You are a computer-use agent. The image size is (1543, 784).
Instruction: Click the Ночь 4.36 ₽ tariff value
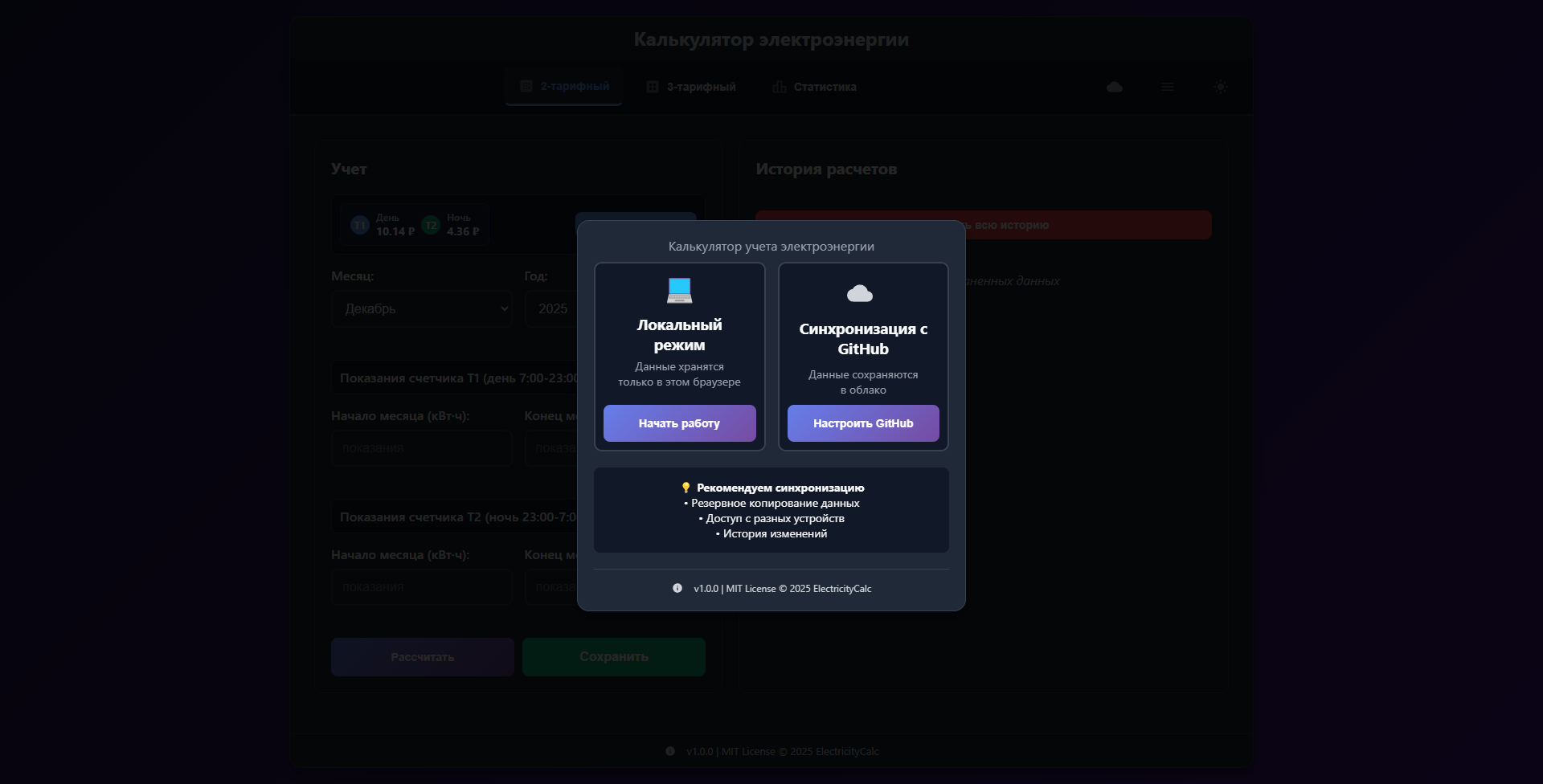(x=463, y=225)
